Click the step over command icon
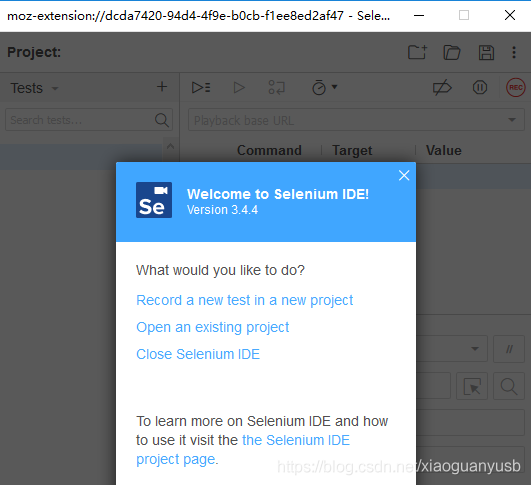 pyautogui.click(x=277, y=87)
